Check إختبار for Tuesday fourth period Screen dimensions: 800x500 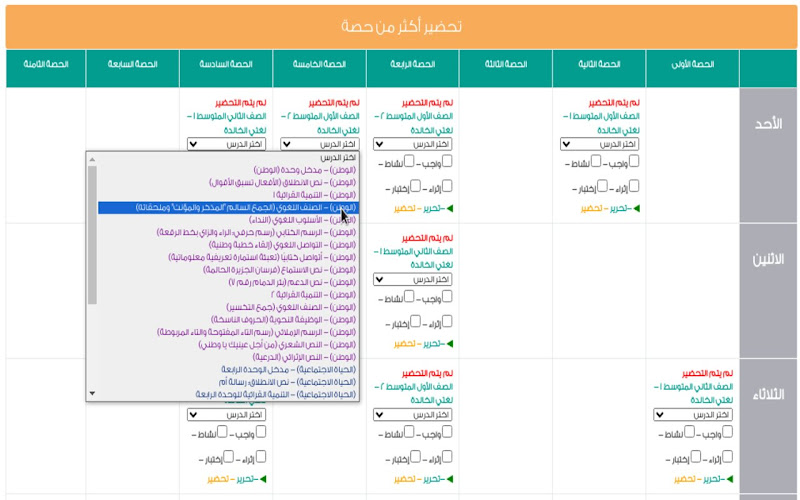pyautogui.click(x=416, y=457)
